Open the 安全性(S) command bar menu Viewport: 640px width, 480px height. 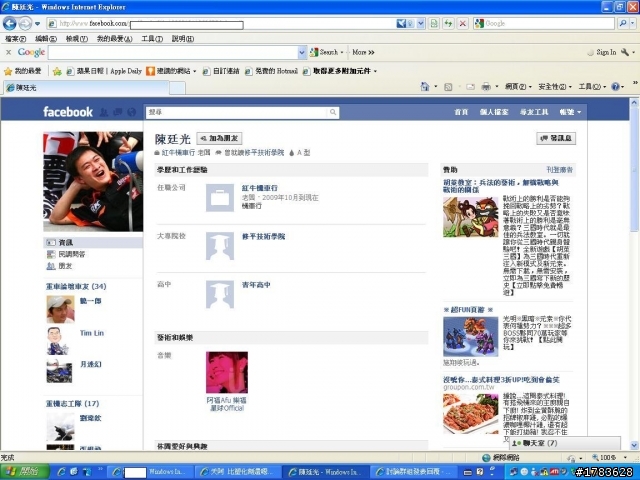tap(555, 87)
